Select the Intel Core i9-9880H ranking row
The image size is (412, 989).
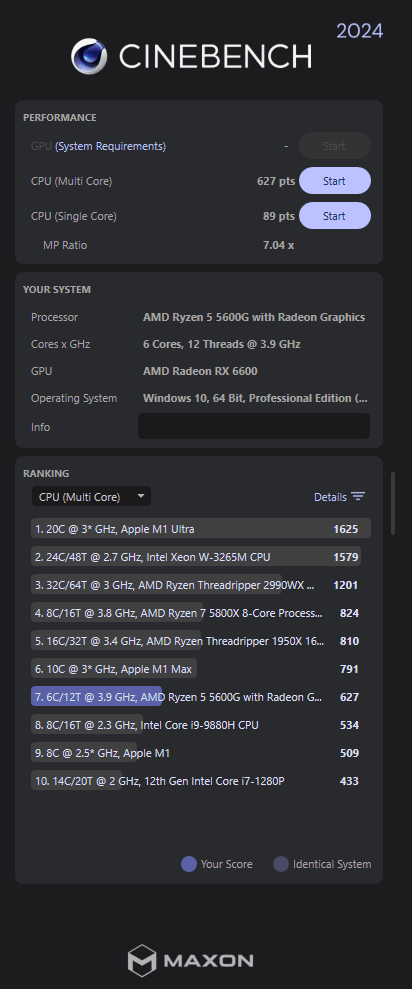pyautogui.click(x=201, y=725)
